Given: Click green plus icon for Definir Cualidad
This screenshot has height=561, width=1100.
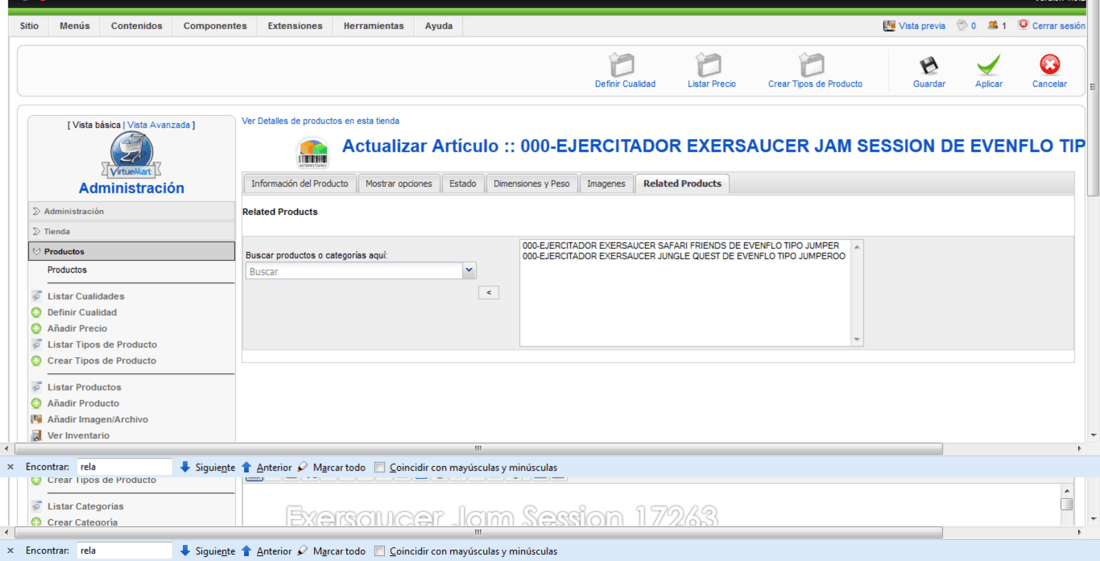Looking at the screenshot, I should (x=36, y=312).
